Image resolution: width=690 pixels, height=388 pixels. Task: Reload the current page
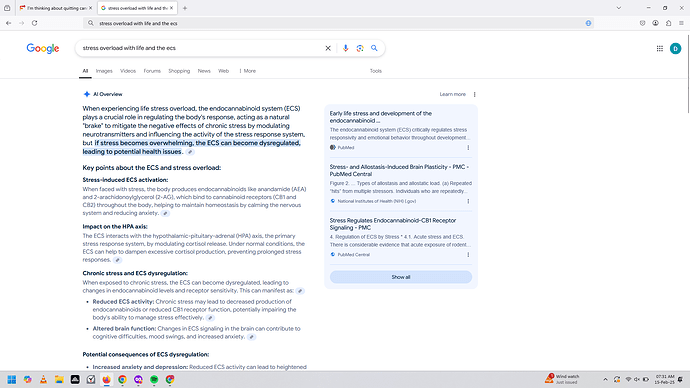[34, 23]
